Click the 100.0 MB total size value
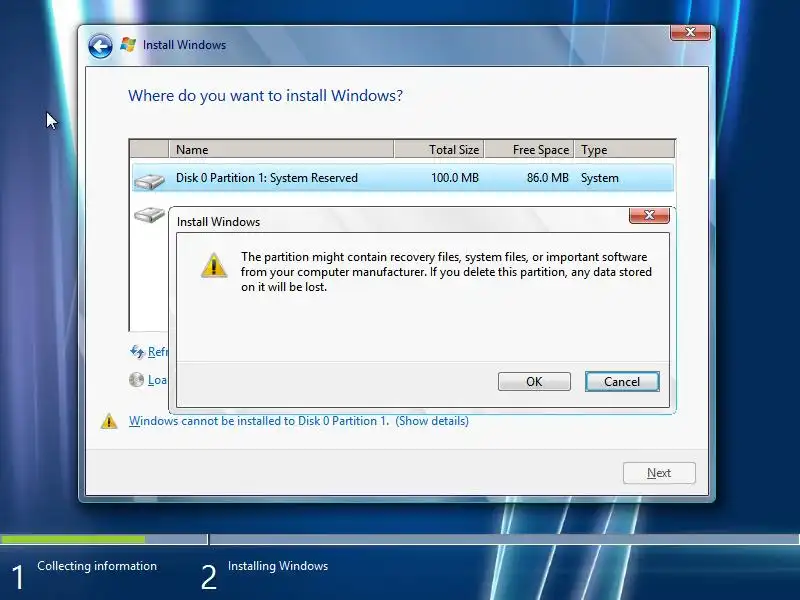 [x=455, y=178]
